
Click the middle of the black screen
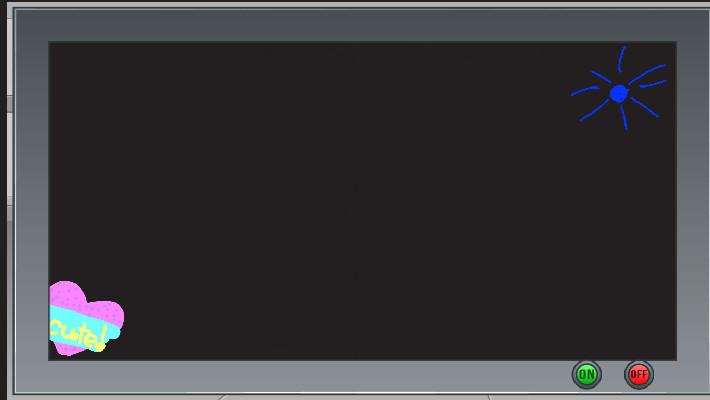point(362,201)
